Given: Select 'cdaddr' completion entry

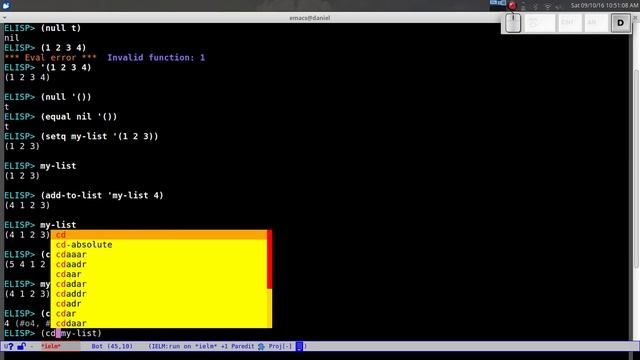Looking at the screenshot, I should coord(159,293).
